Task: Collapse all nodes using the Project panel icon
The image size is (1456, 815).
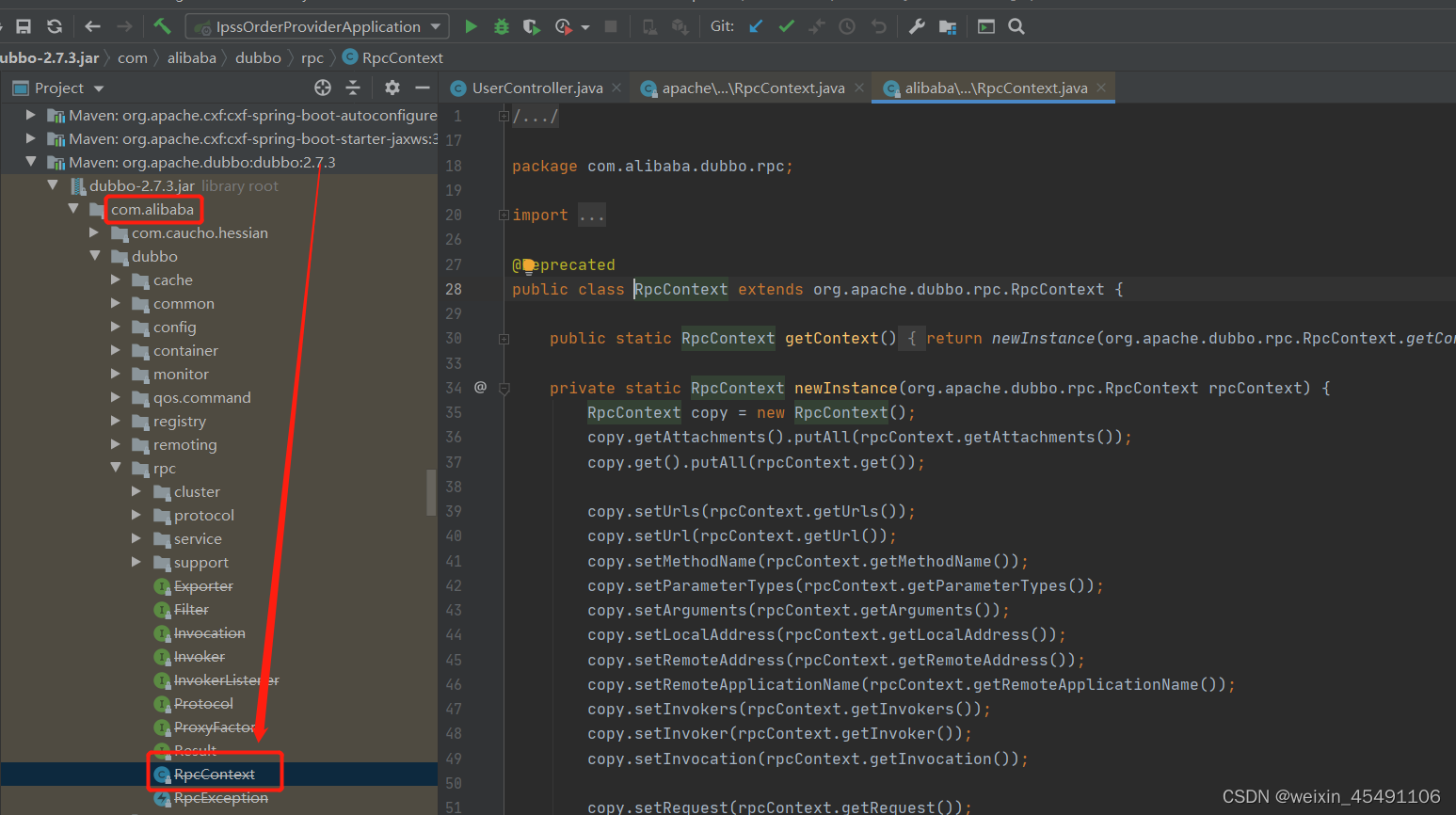Action: pos(353,87)
